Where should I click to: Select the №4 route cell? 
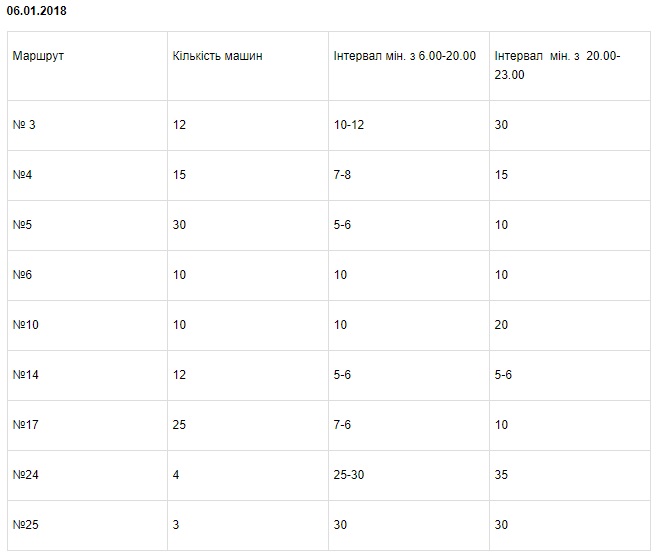coord(24,175)
